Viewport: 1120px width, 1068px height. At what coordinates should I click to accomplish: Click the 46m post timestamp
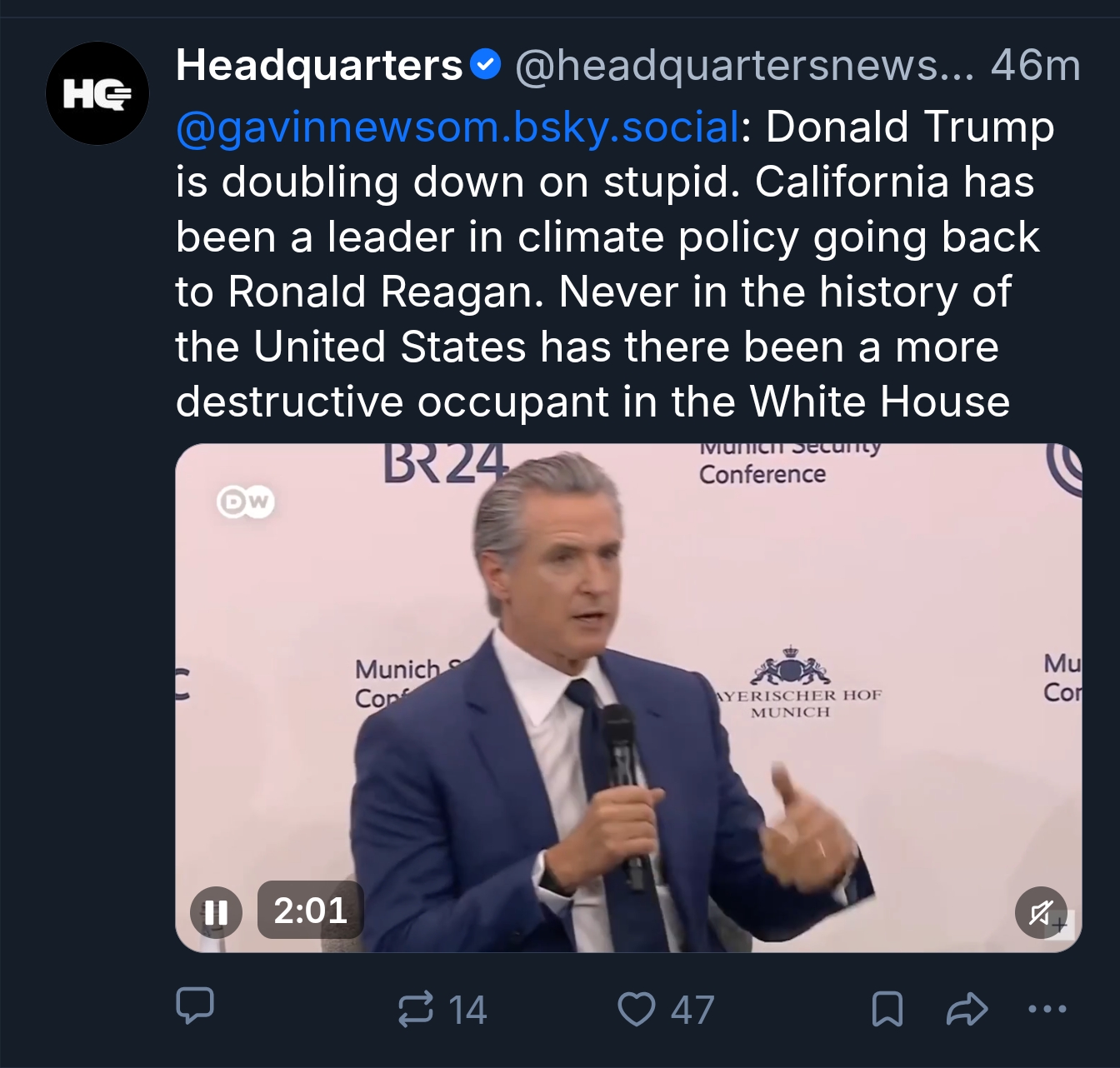(x=1035, y=65)
